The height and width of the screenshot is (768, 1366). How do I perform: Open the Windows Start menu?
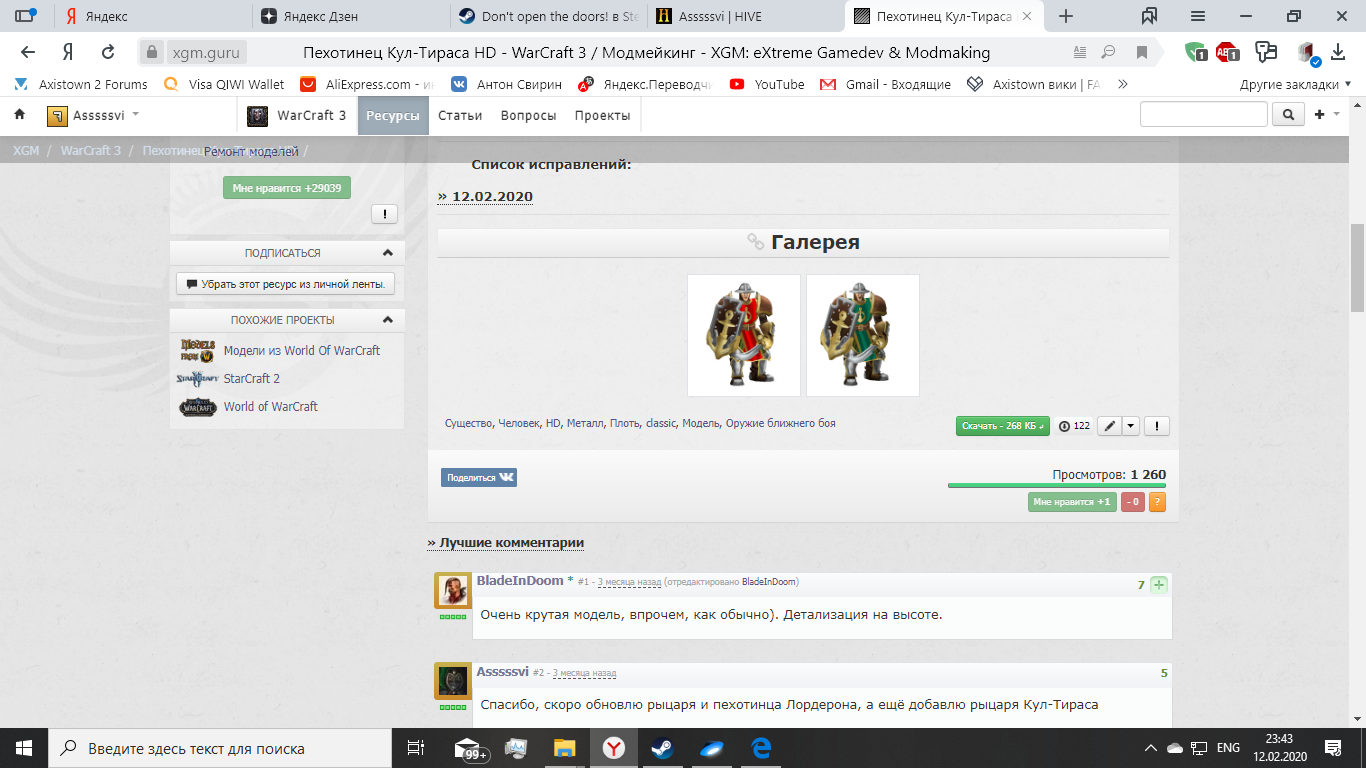23,748
